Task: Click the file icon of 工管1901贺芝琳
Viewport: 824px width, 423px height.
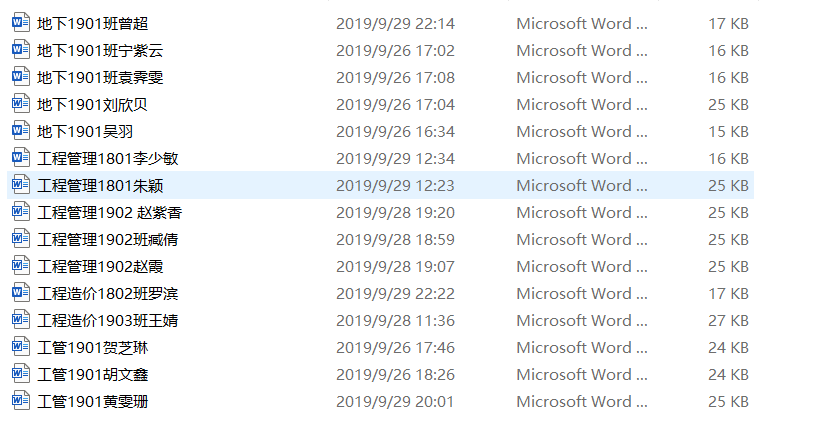Action: tap(21, 347)
